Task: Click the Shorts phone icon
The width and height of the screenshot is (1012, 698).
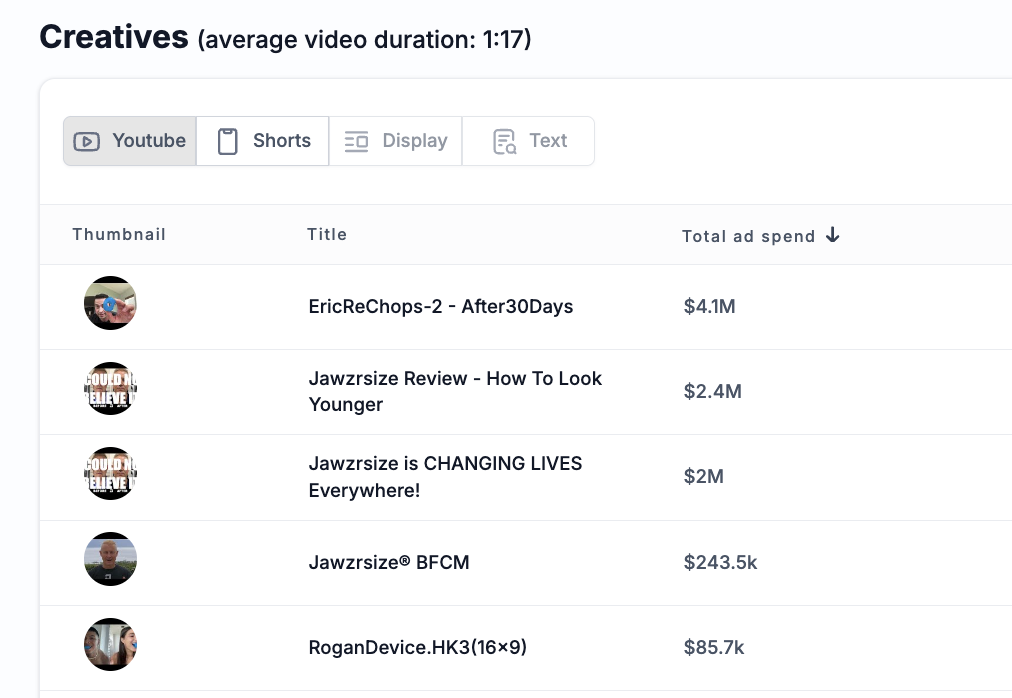Action: click(x=227, y=141)
